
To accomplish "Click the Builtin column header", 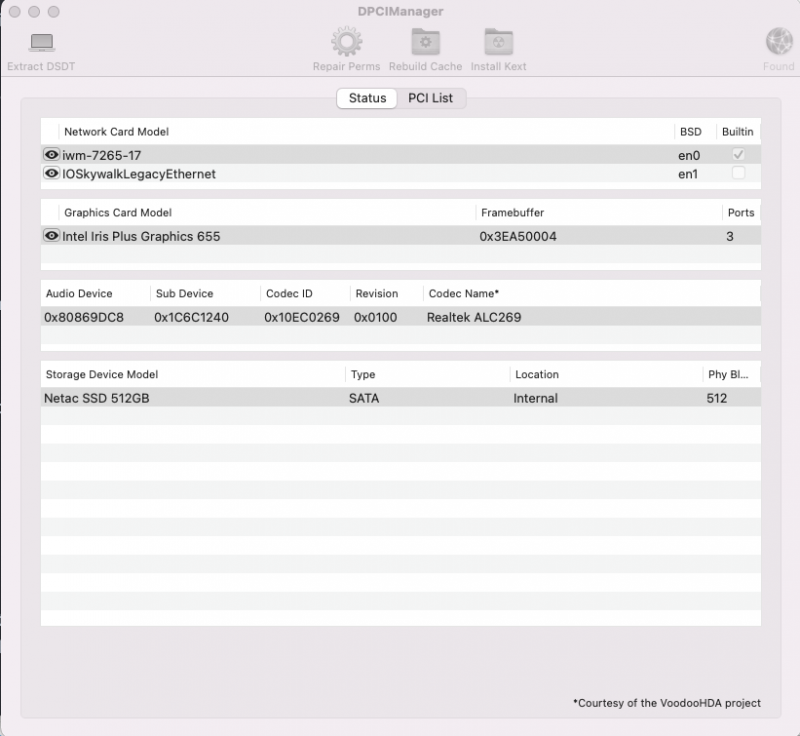I will click(x=737, y=132).
